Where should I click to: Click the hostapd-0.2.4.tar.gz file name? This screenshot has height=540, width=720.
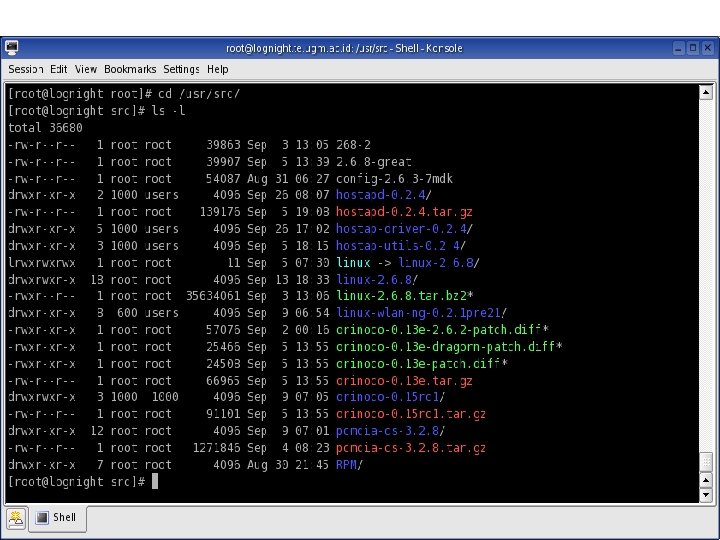pos(404,212)
